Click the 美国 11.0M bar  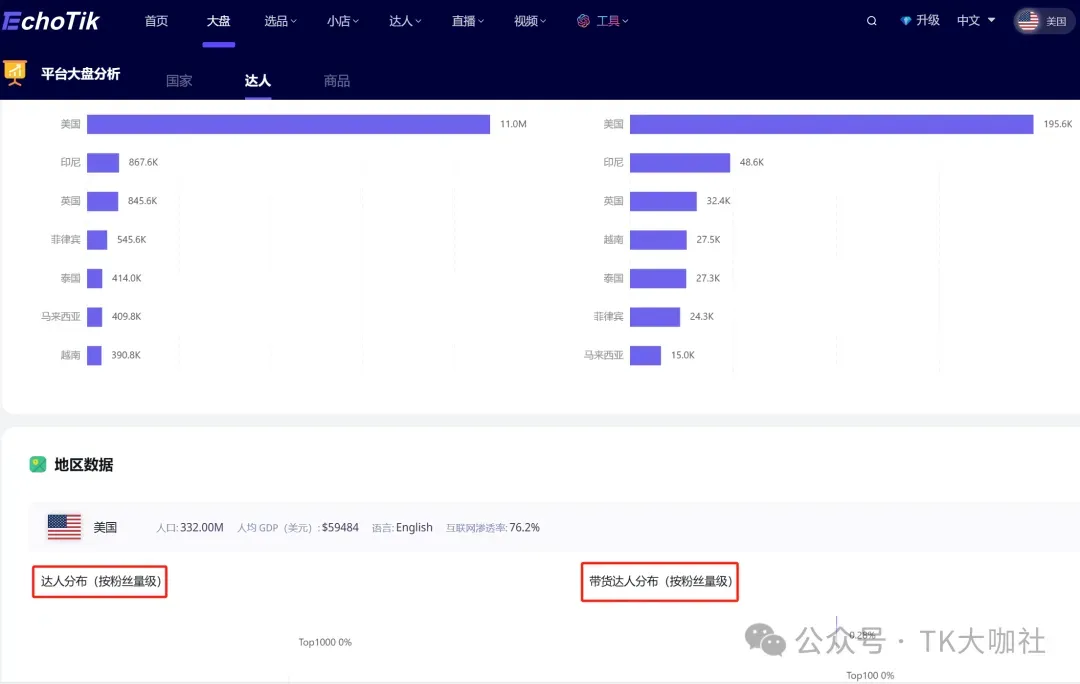tap(288, 124)
